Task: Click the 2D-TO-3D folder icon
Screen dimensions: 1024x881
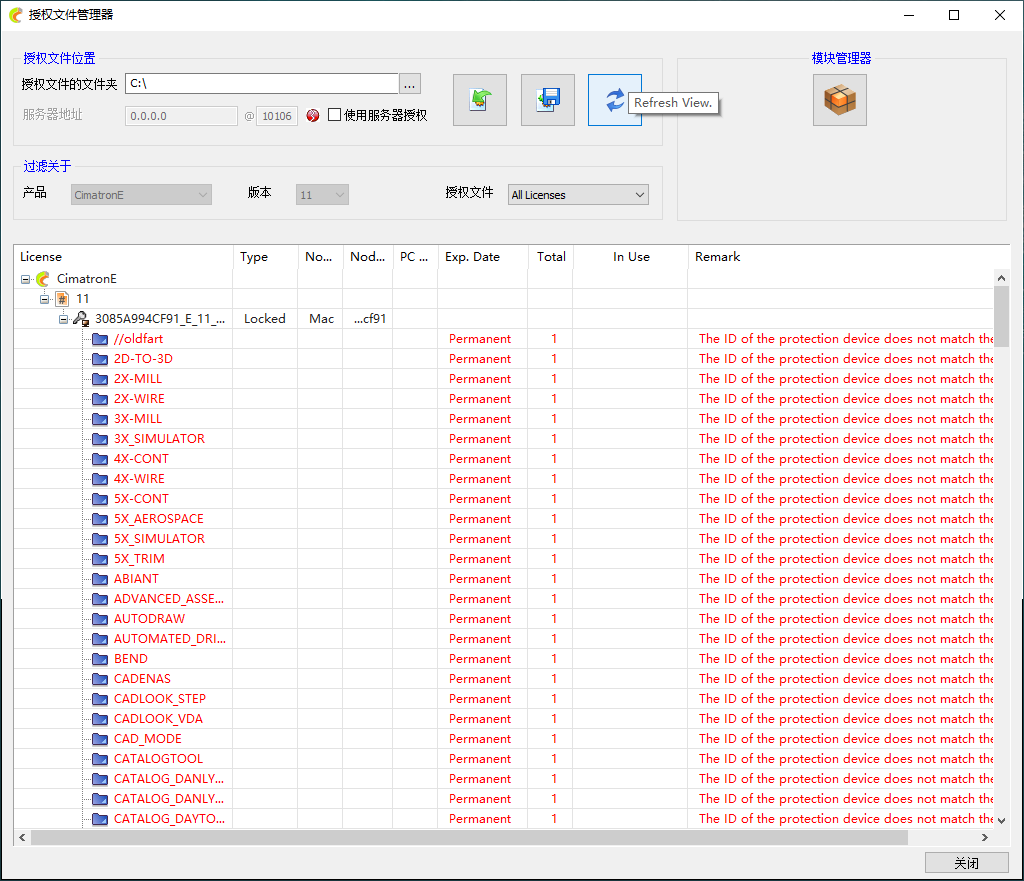Action: tap(100, 359)
